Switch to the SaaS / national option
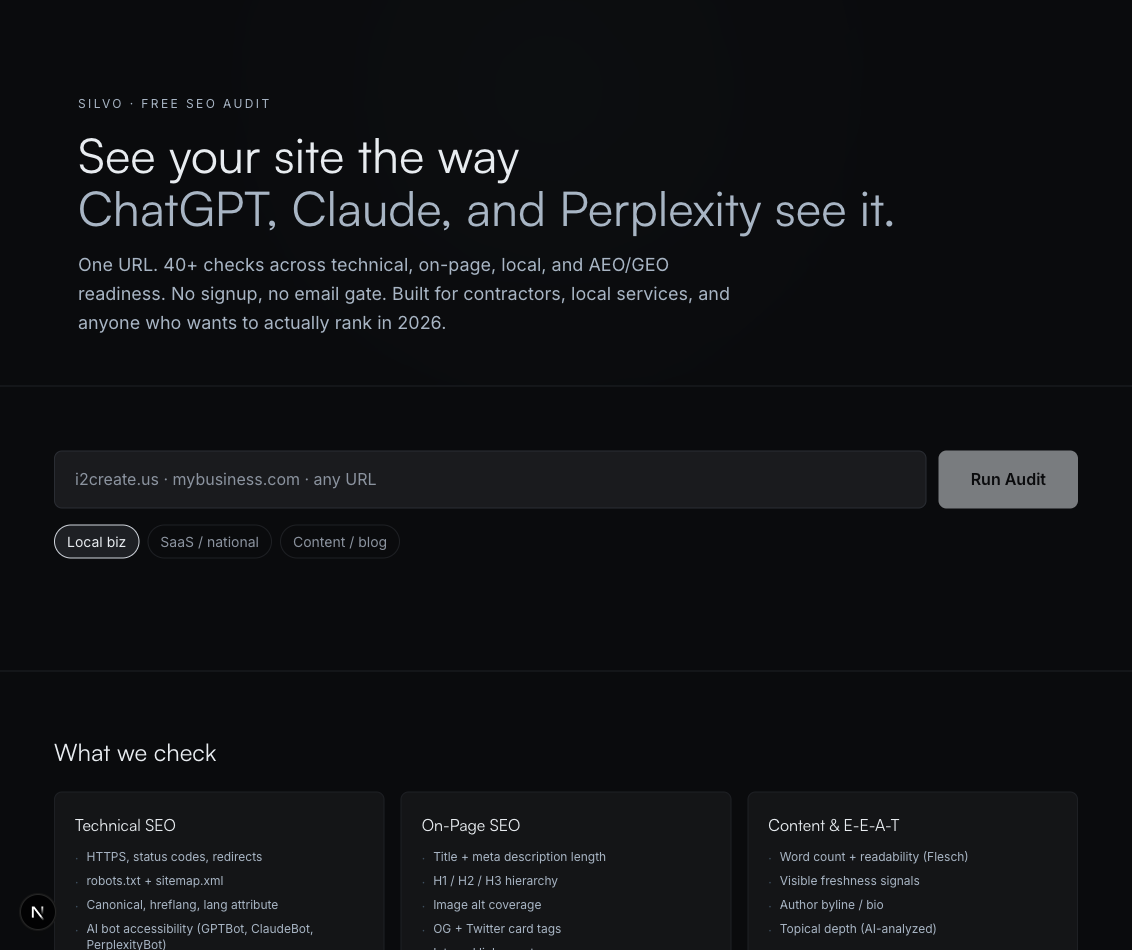1132x950 pixels. pyautogui.click(x=209, y=541)
